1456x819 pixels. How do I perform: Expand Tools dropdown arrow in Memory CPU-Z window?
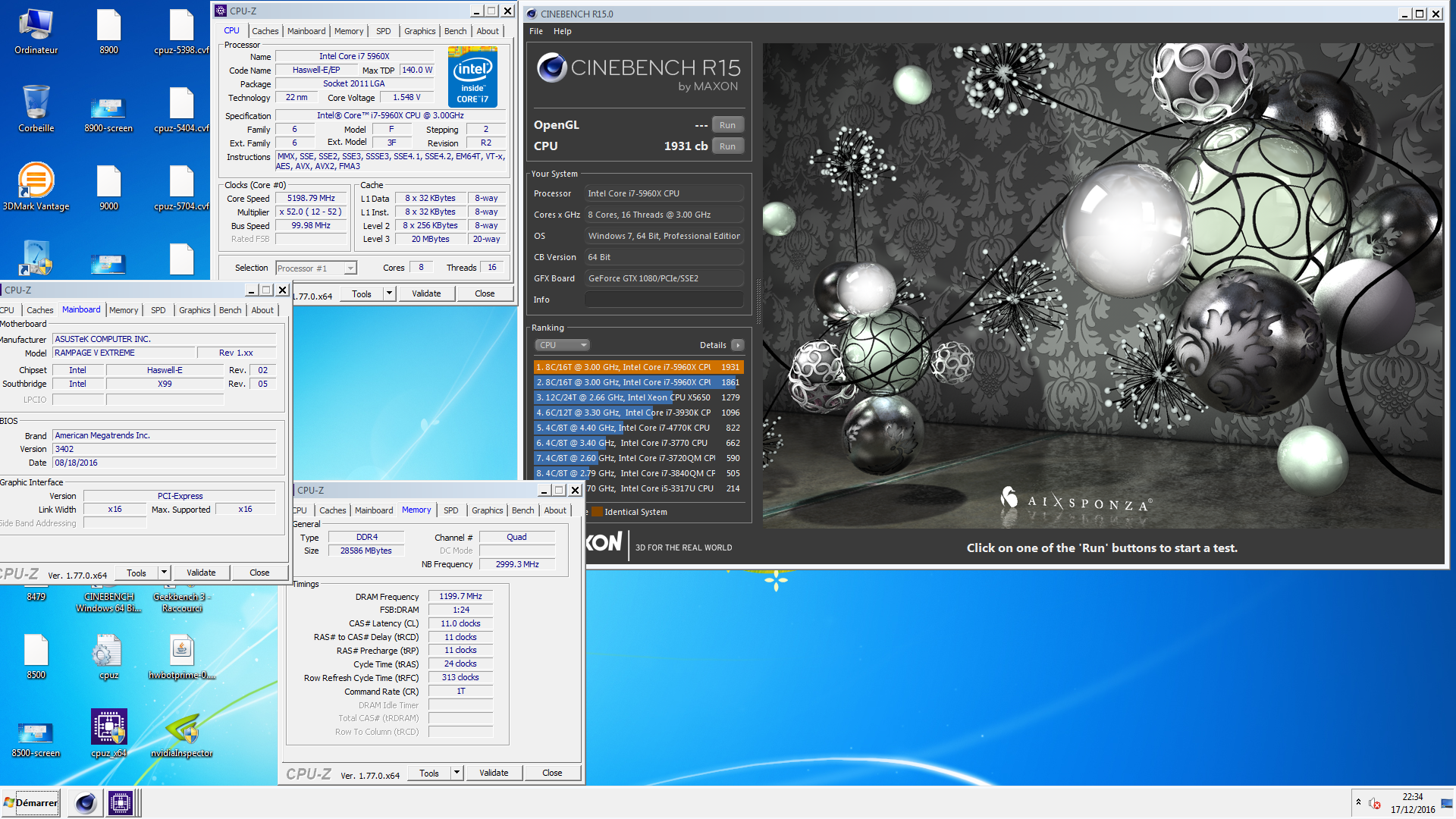click(x=457, y=773)
